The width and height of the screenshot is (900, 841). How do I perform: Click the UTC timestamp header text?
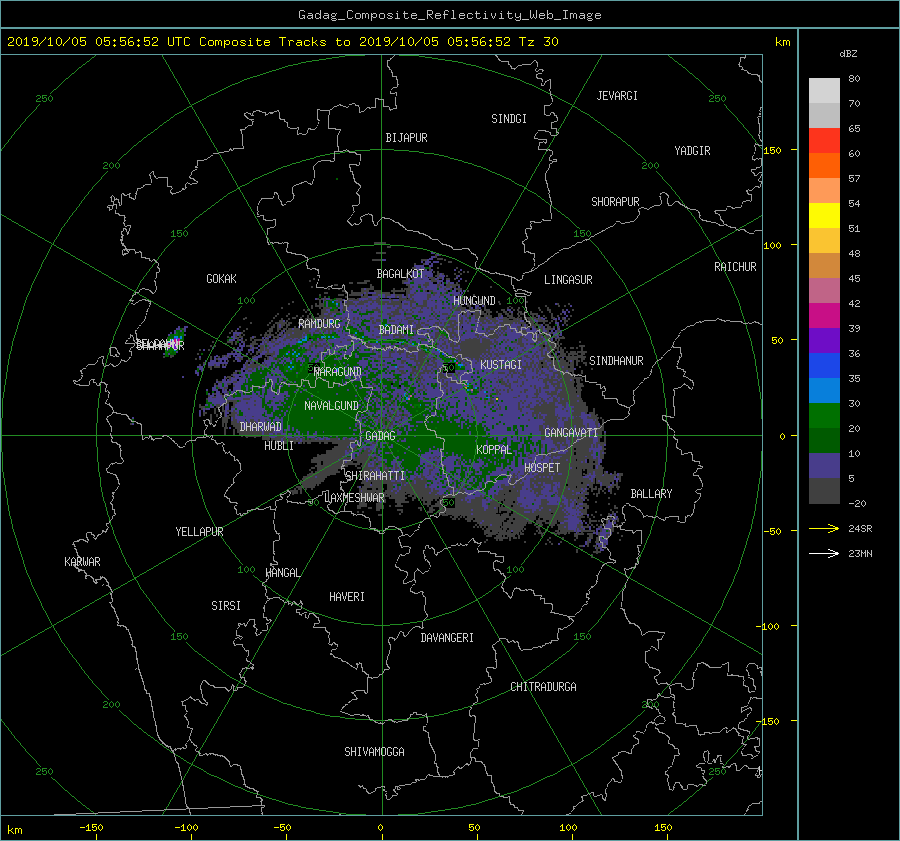(x=282, y=42)
